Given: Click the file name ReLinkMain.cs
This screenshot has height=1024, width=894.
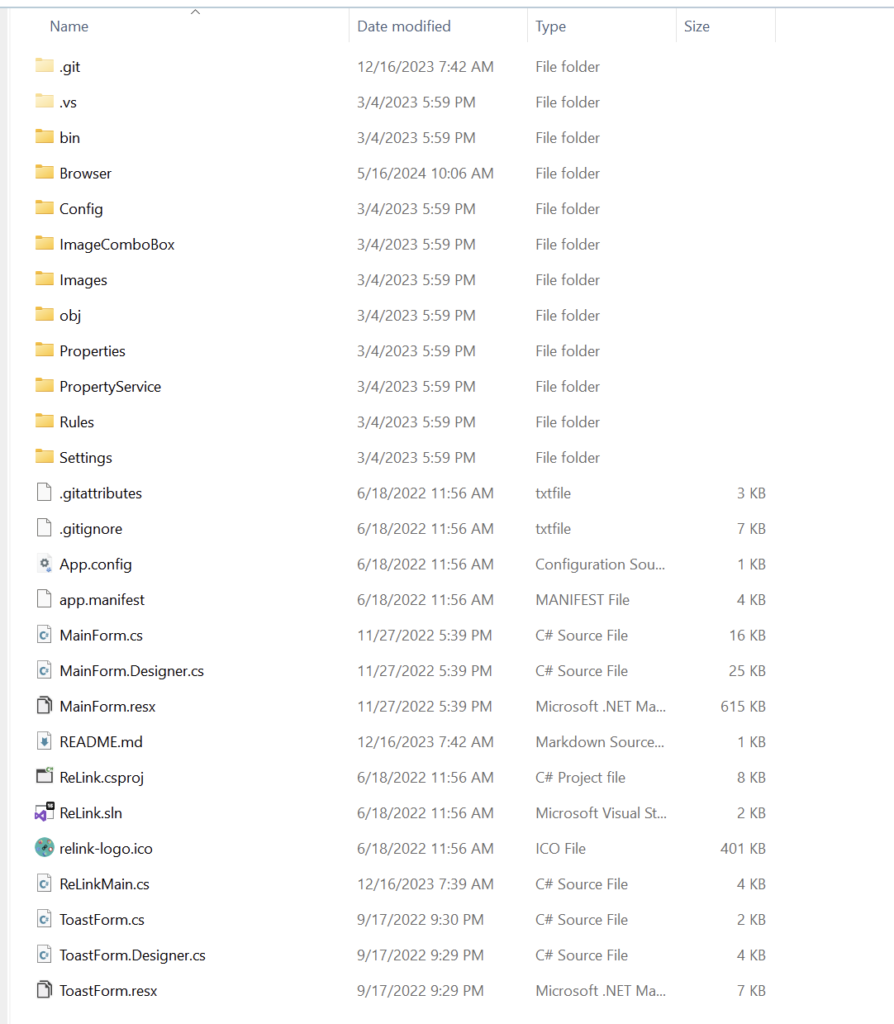Looking at the screenshot, I should click(x=104, y=884).
